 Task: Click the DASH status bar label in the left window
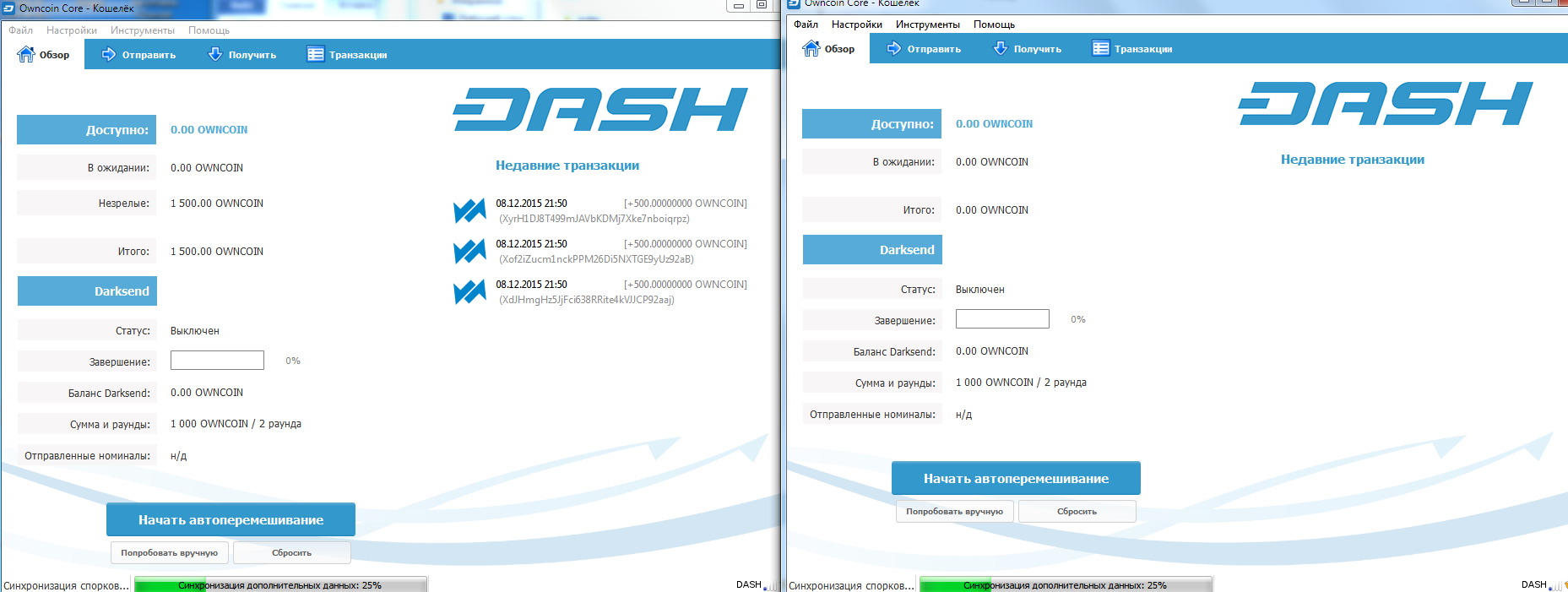click(x=749, y=584)
